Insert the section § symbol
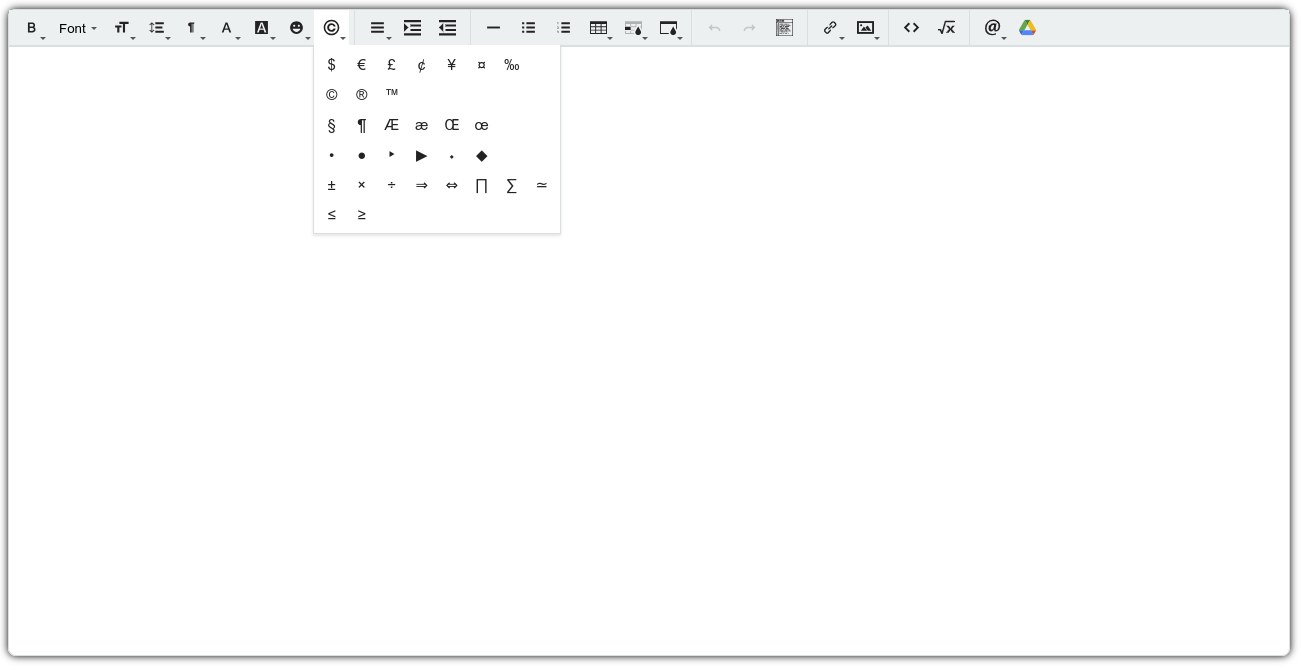The width and height of the screenshot is (1301, 670). [332, 125]
